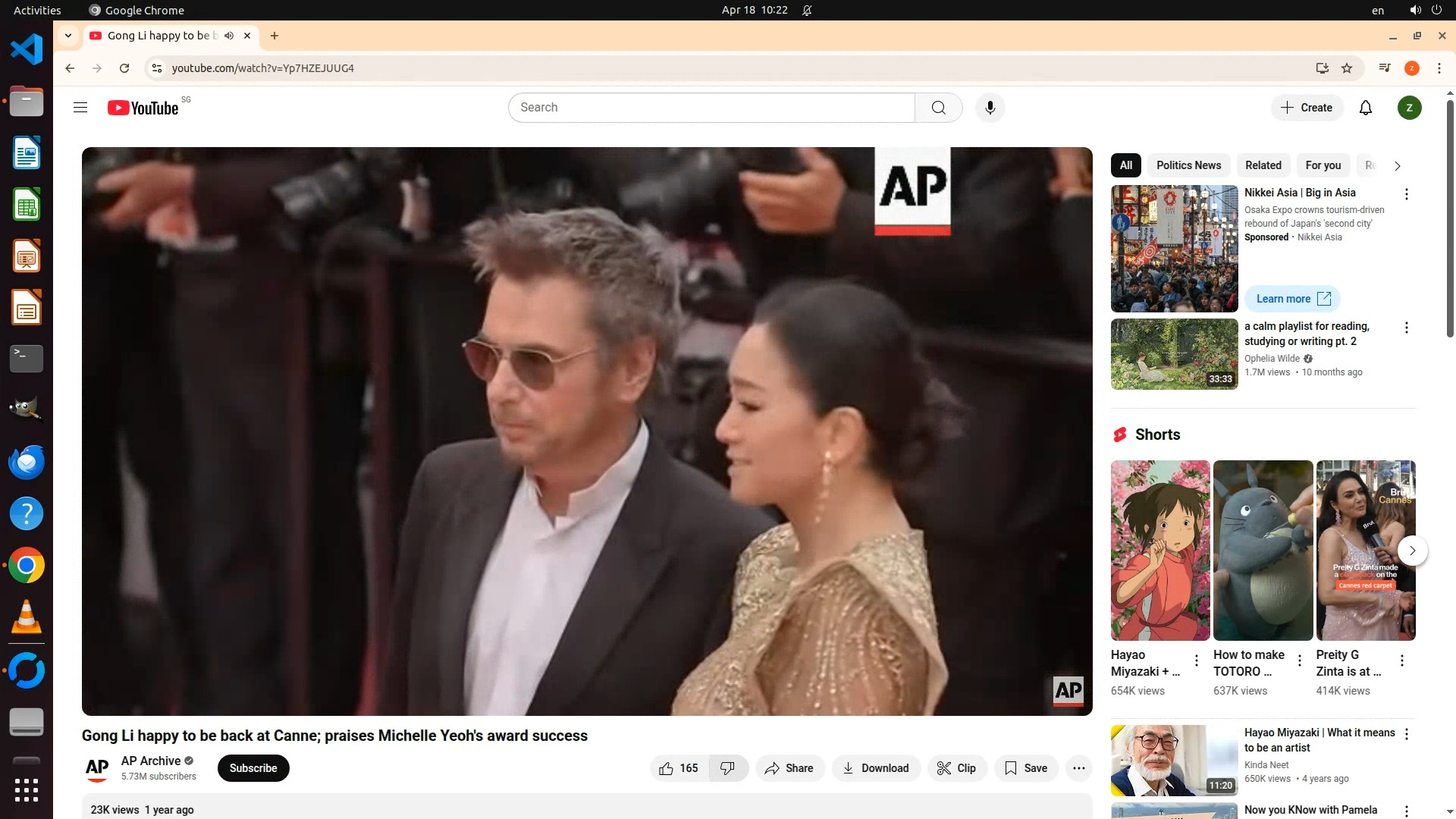Open the notifications bell
1456x819 pixels.
tap(1365, 108)
